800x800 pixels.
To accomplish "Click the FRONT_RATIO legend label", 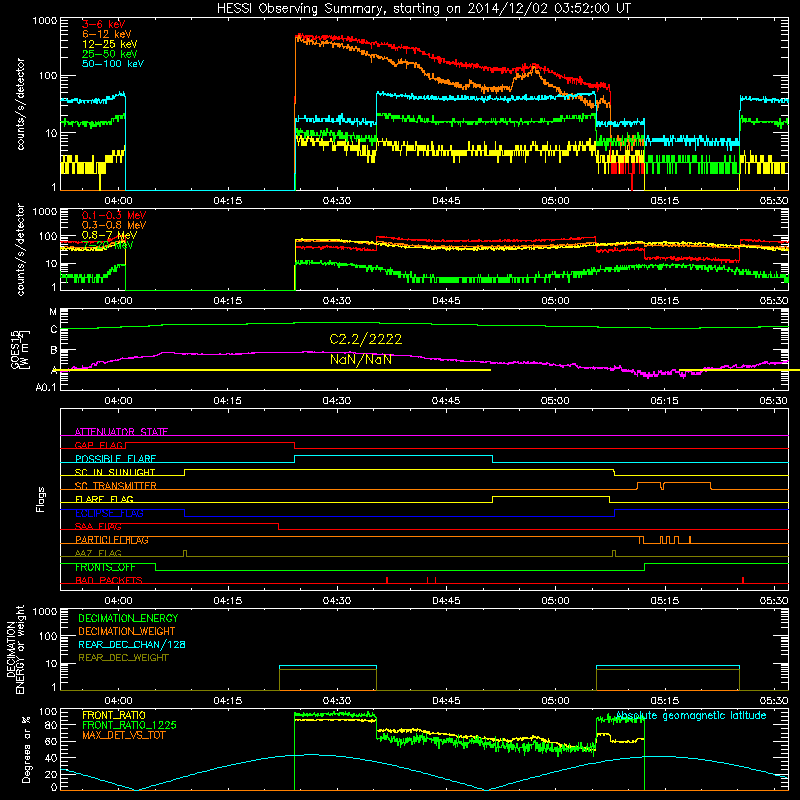I will coord(114,715).
